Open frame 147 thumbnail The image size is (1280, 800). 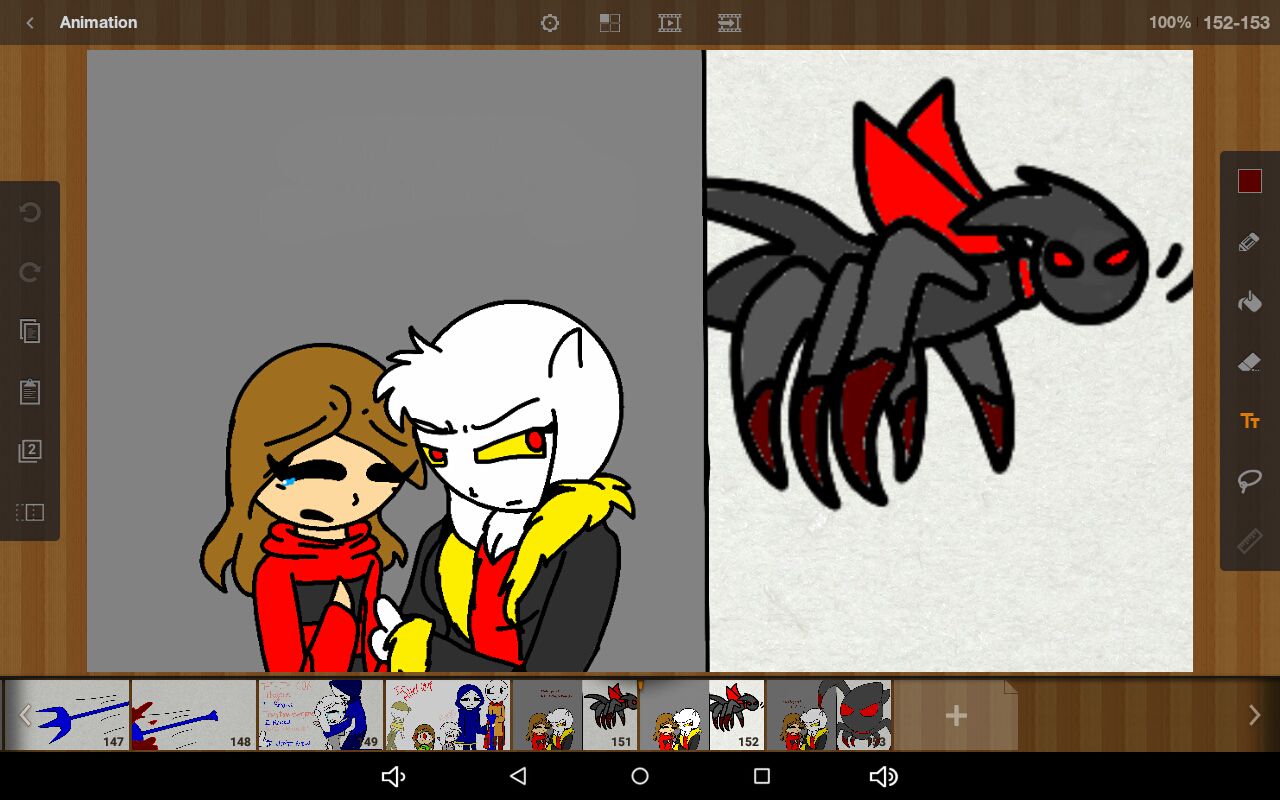[x=67, y=715]
